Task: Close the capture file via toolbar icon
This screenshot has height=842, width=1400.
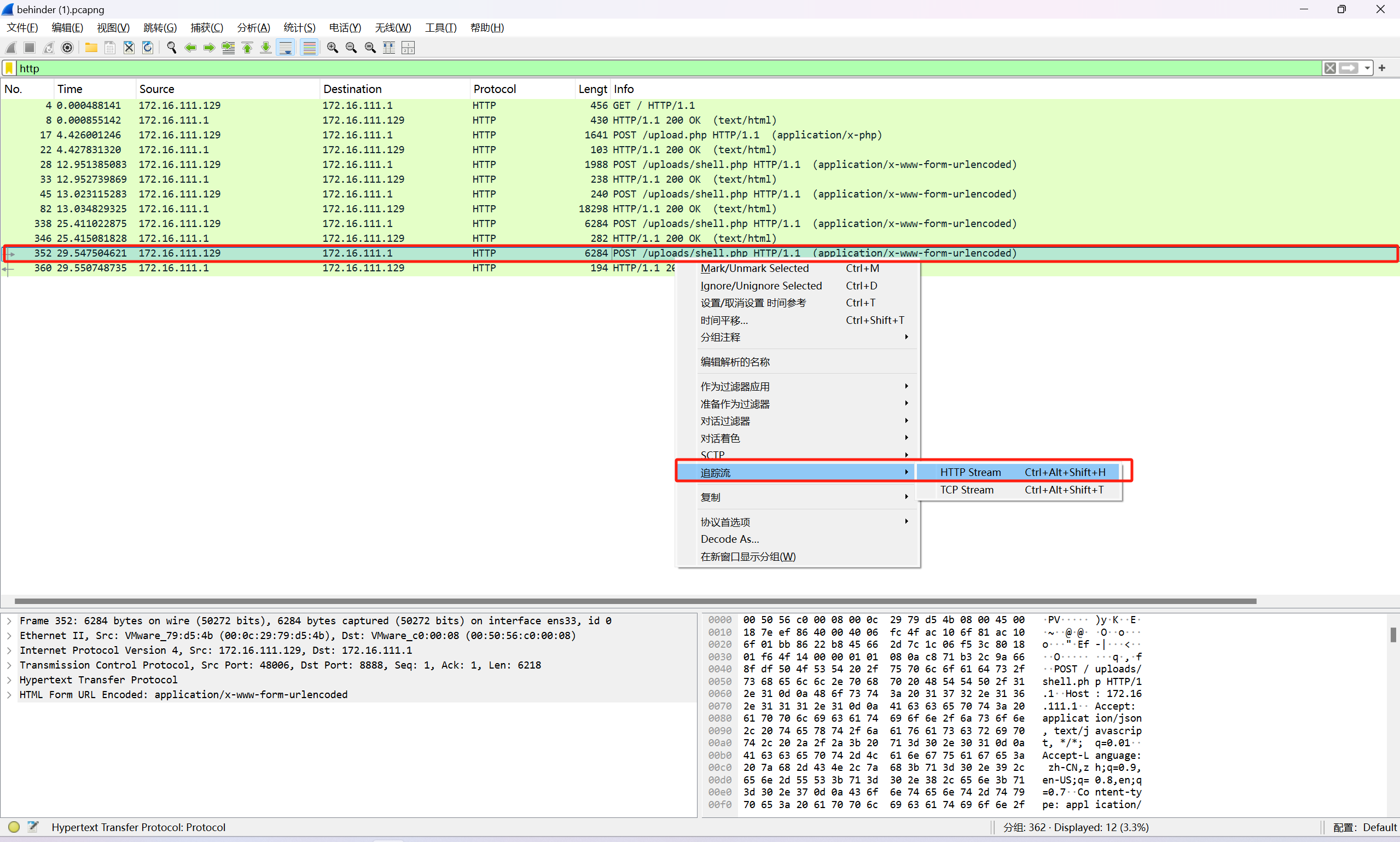Action: click(129, 48)
